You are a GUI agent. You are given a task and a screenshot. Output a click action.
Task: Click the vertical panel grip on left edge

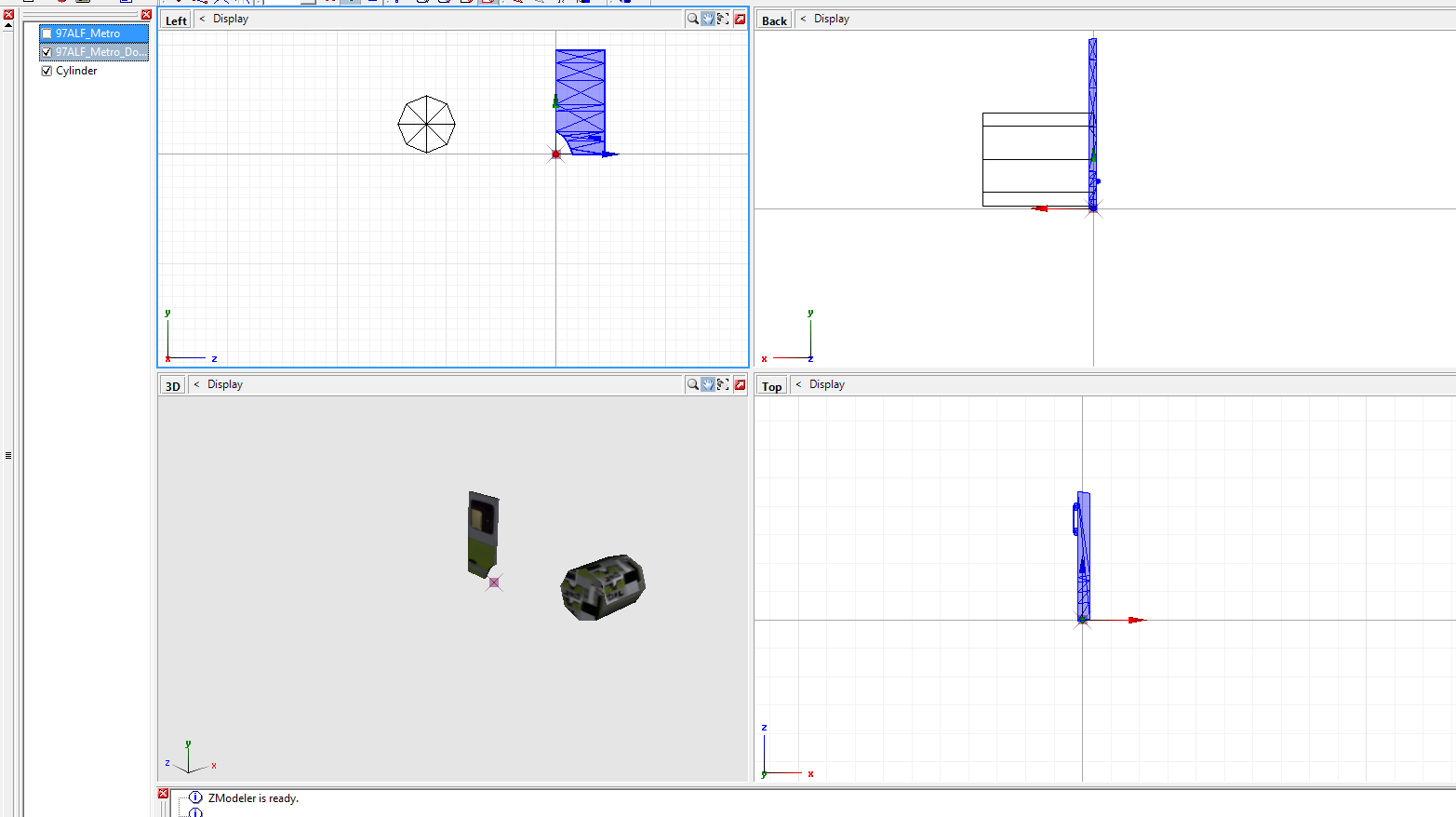(7, 455)
